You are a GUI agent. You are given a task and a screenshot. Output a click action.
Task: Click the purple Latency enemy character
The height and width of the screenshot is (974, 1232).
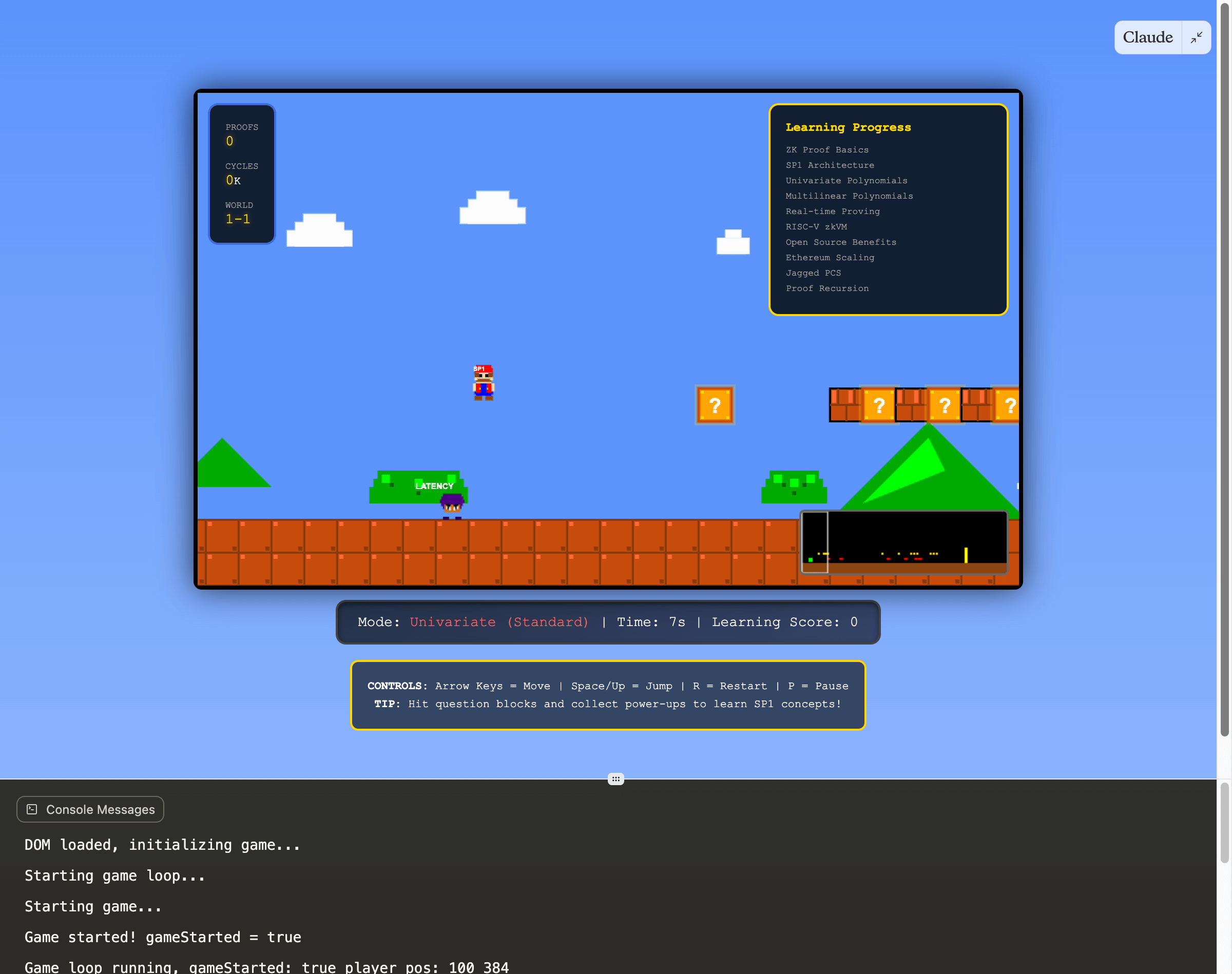click(x=452, y=506)
